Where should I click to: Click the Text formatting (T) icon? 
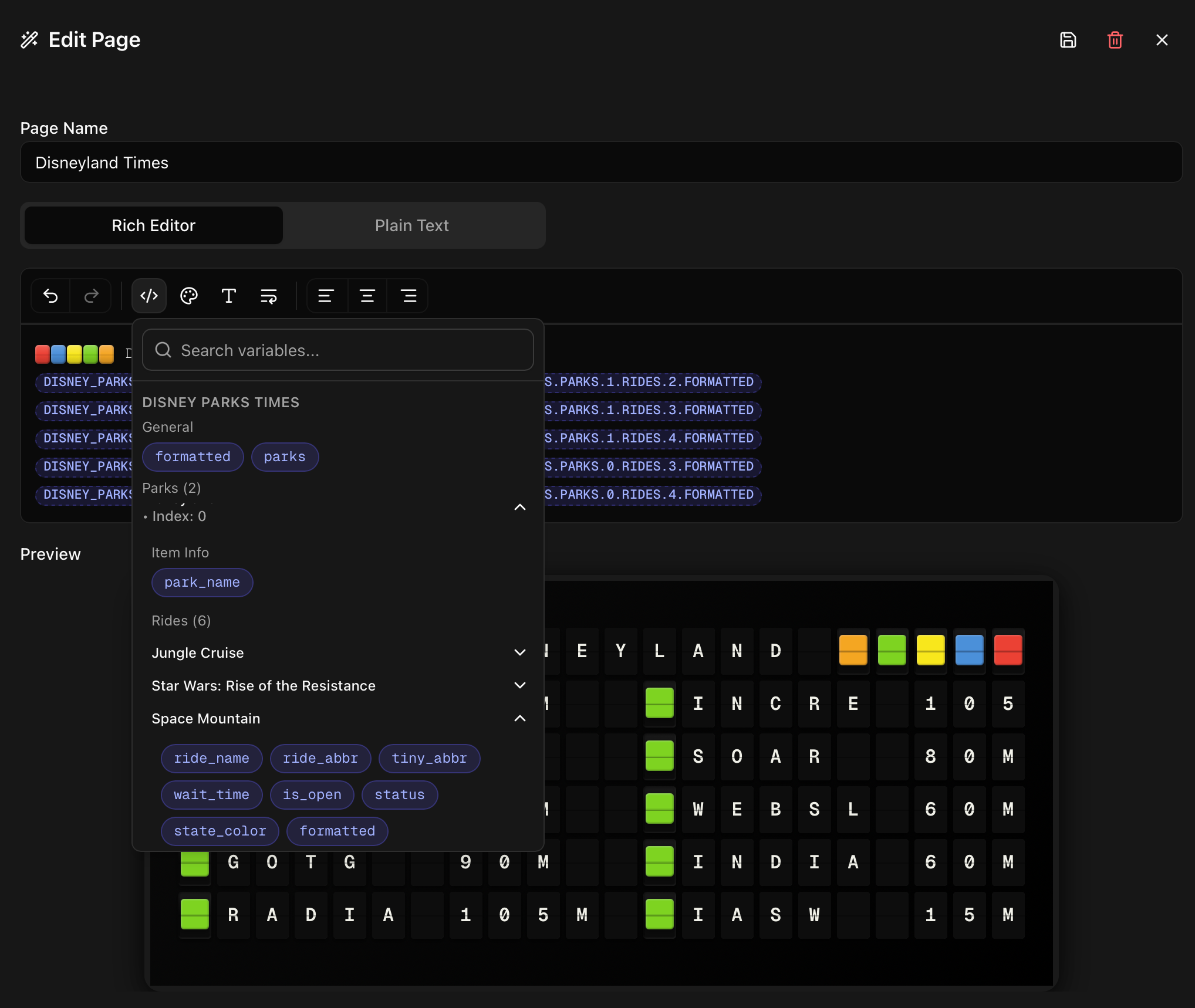tap(228, 296)
